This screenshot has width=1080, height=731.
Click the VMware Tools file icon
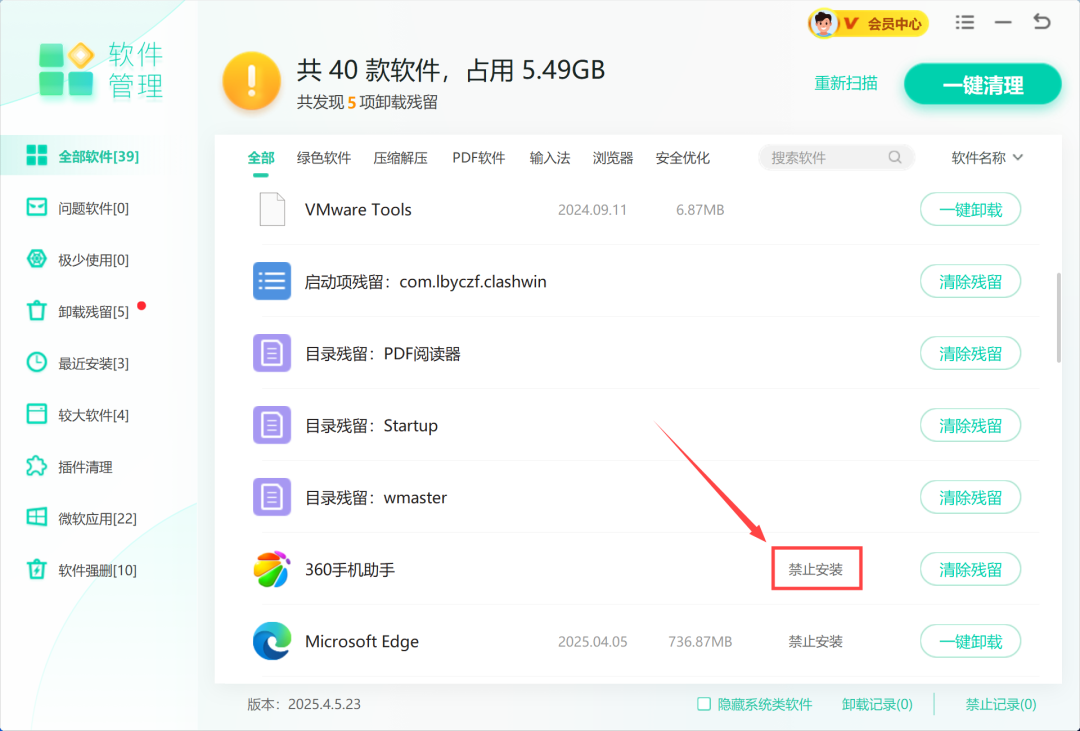pyautogui.click(x=272, y=209)
